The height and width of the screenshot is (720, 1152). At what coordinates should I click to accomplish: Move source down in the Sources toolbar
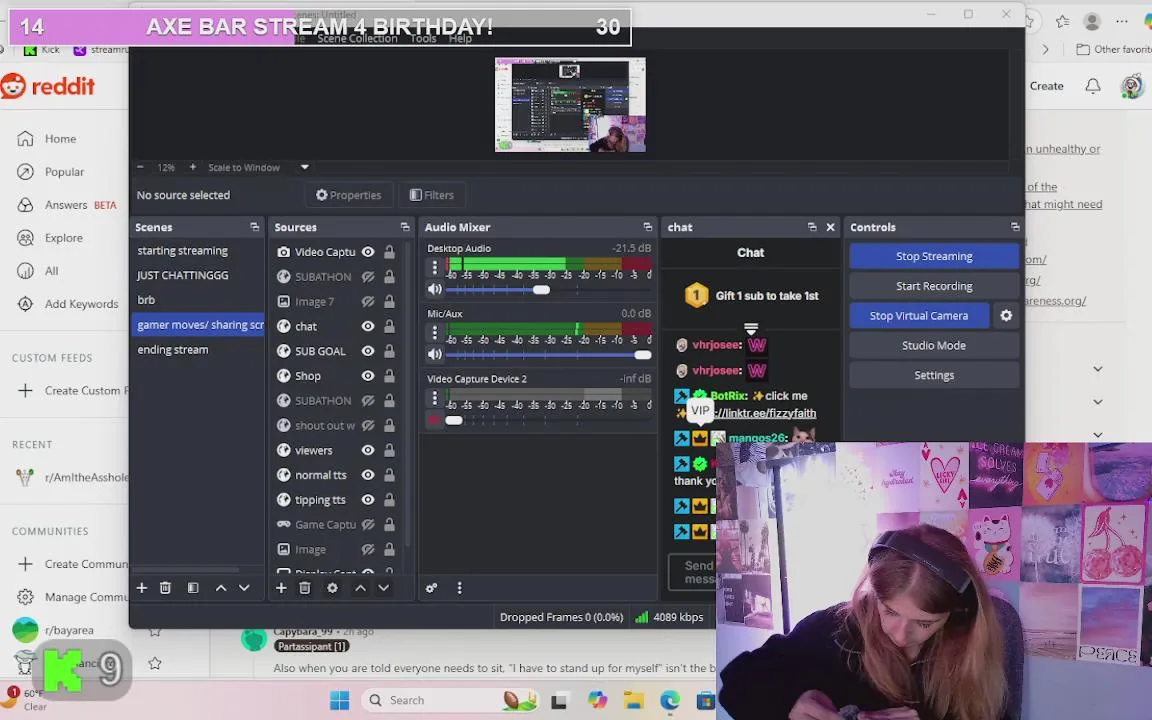point(384,588)
